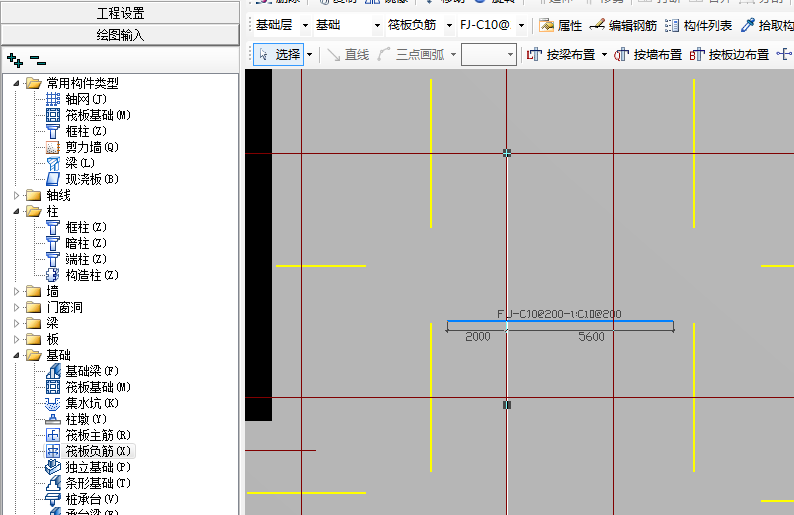This screenshot has width=794, height=515.
Task: Click the 直线 line tool
Action: [x=348, y=55]
